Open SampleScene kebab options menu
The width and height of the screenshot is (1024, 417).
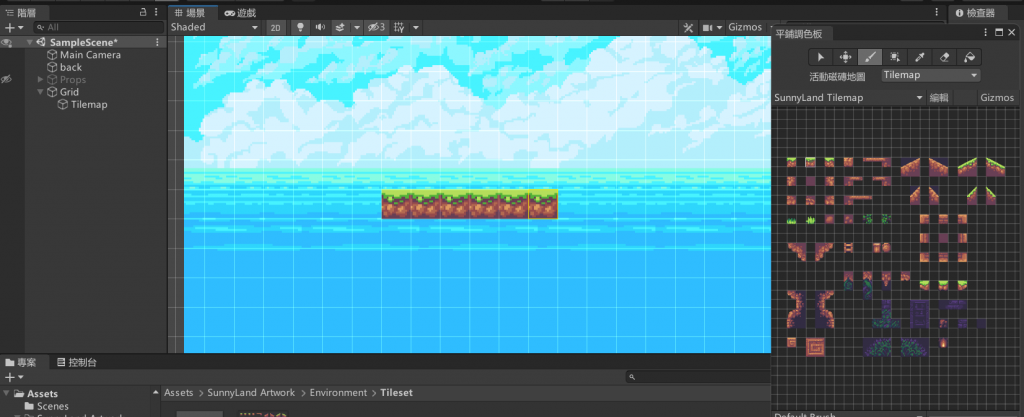click(157, 42)
